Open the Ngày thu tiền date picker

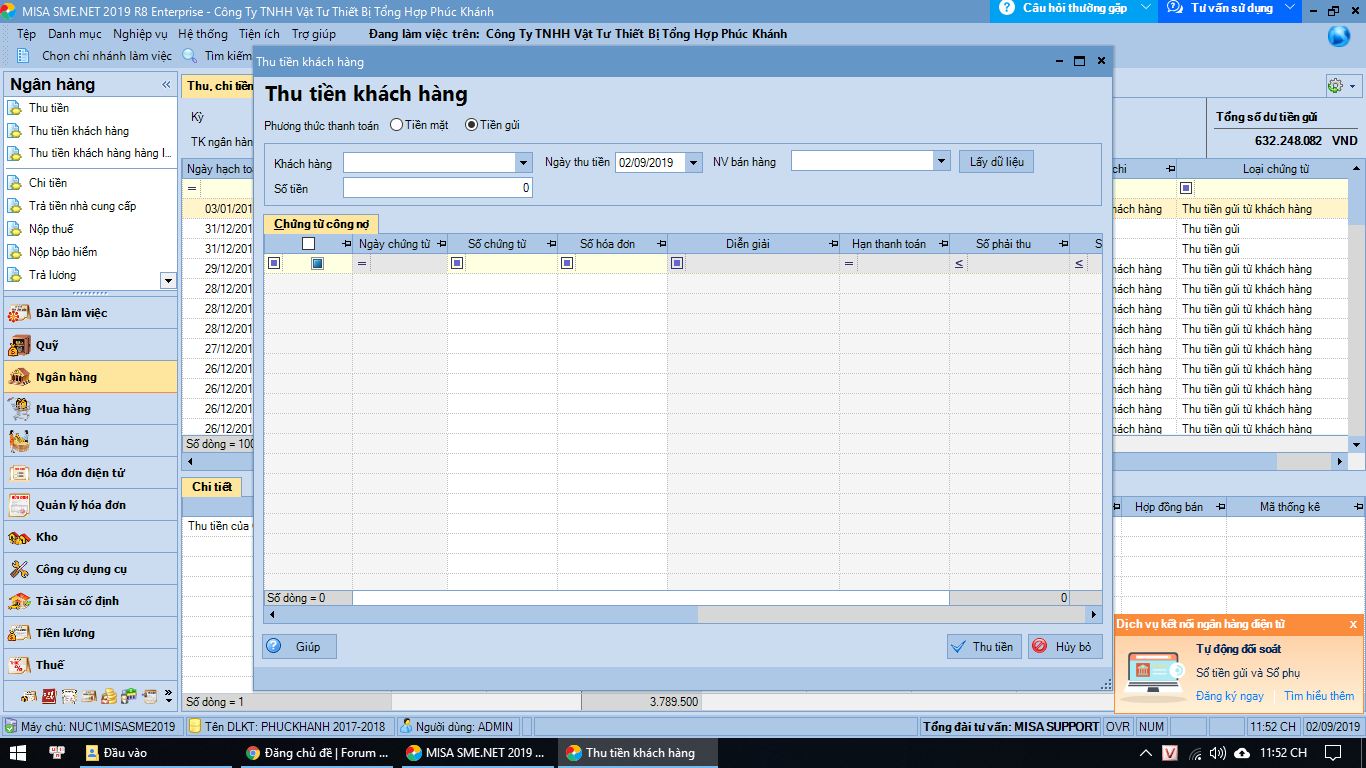(693, 162)
